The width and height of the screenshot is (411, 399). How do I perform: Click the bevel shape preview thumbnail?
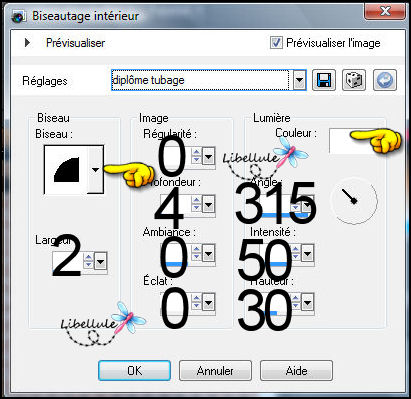tap(66, 170)
